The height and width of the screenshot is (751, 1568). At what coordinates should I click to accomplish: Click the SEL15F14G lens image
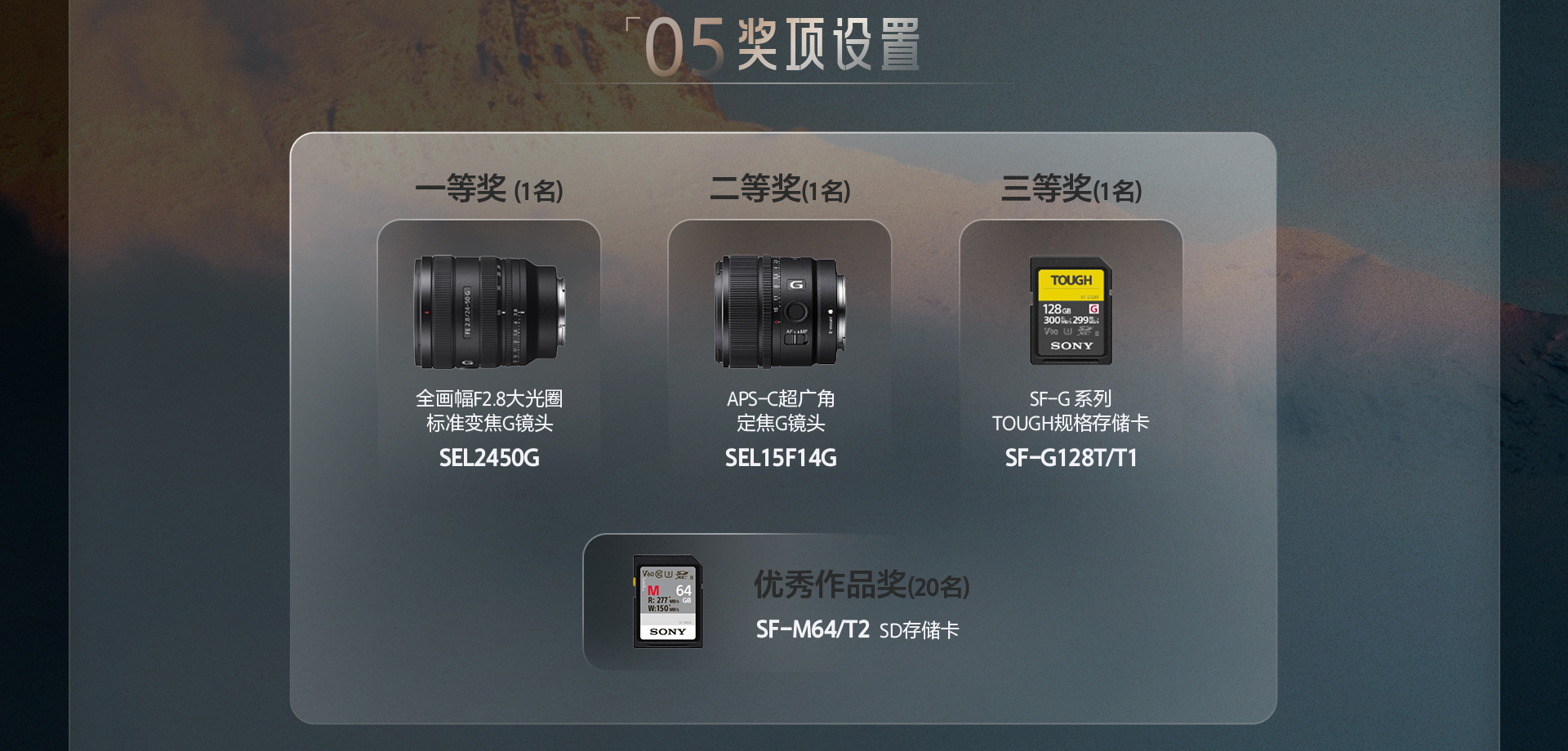pos(780,312)
